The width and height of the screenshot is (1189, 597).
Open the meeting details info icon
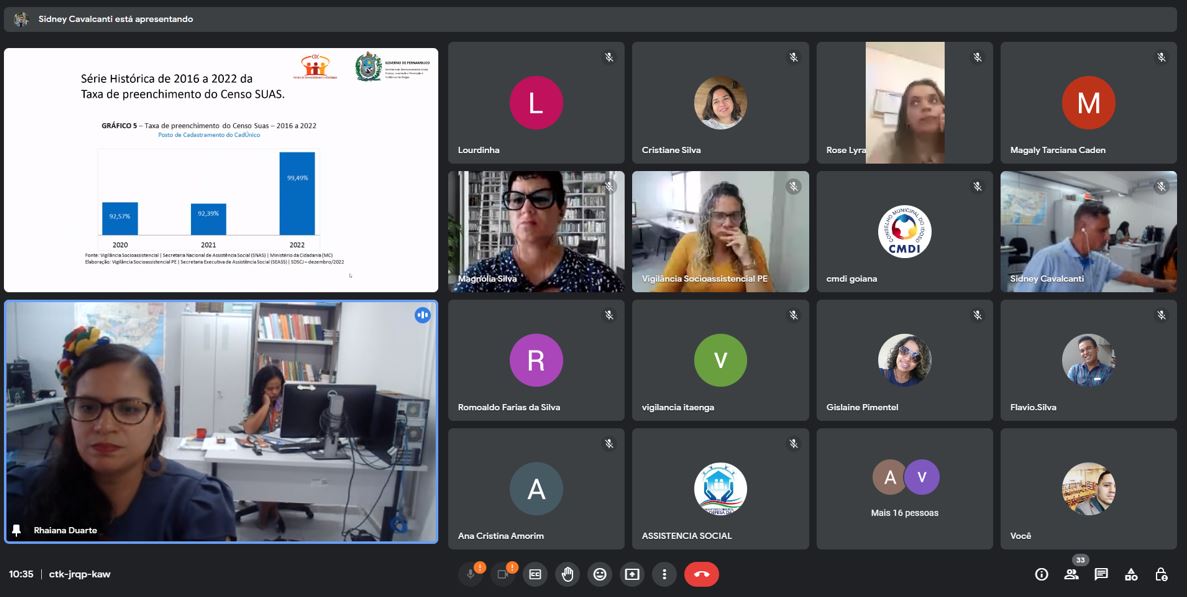click(x=1041, y=574)
